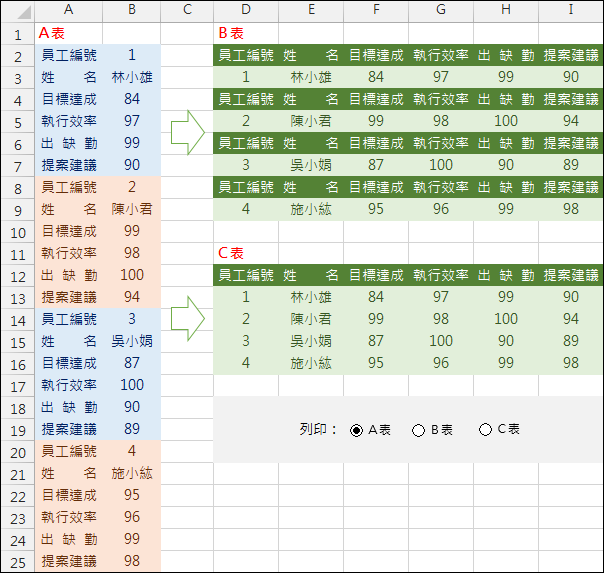Click value 100 in cell B17

coord(132,385)
